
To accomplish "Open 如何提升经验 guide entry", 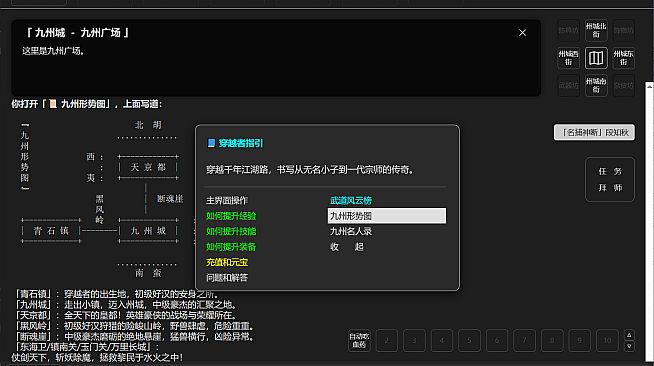I will [x=231, y=216].
